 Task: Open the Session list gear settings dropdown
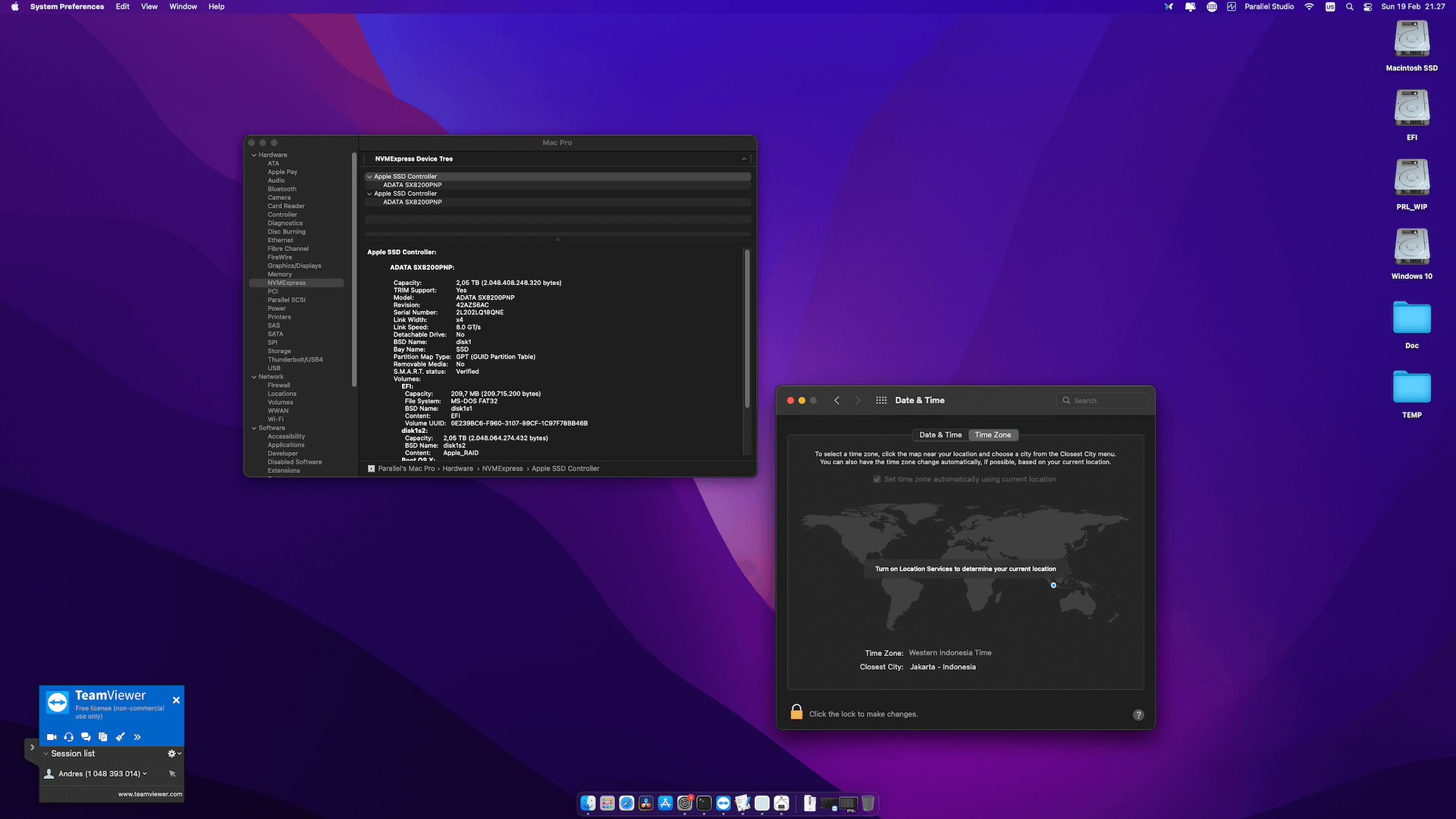(x=174, y=754)
